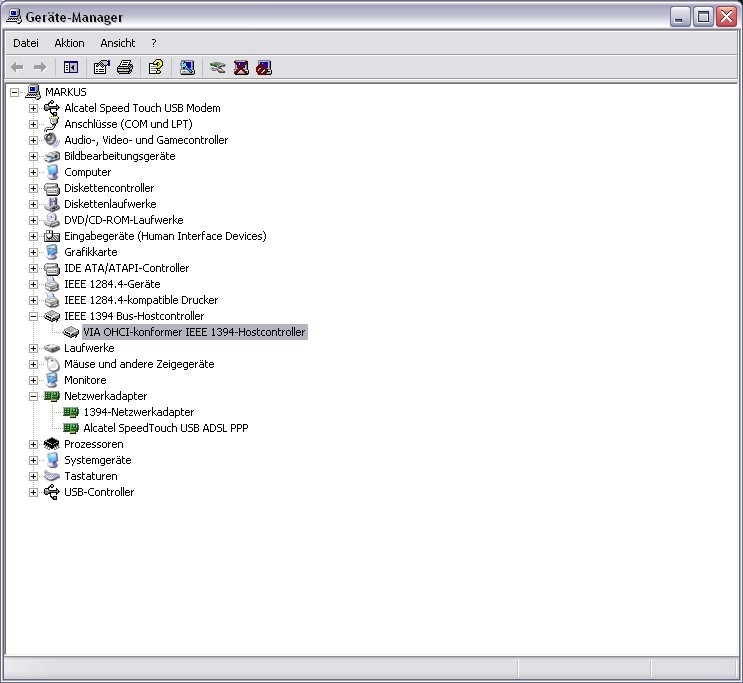Expand Diskettencontroller category
This screenshot has height=683, width=743.
coord(33,188)
